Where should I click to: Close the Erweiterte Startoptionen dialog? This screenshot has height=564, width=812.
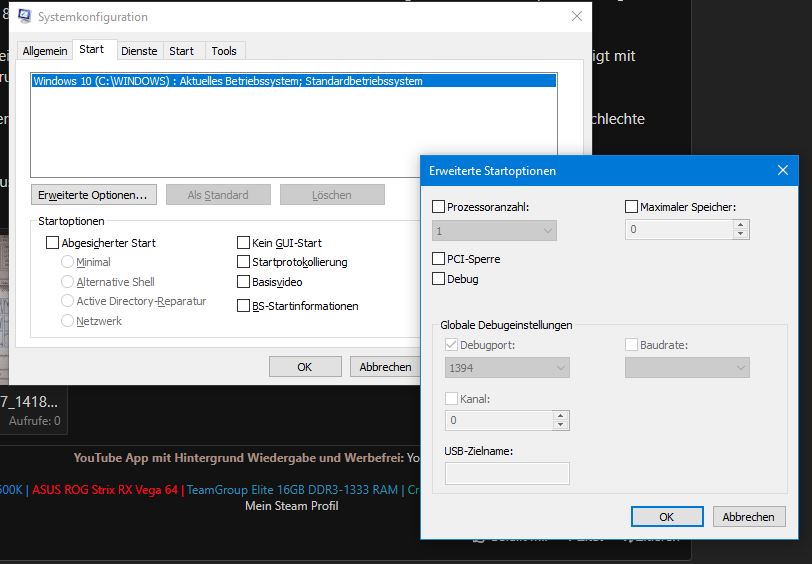pyautogui.click(x=782, y=170)
